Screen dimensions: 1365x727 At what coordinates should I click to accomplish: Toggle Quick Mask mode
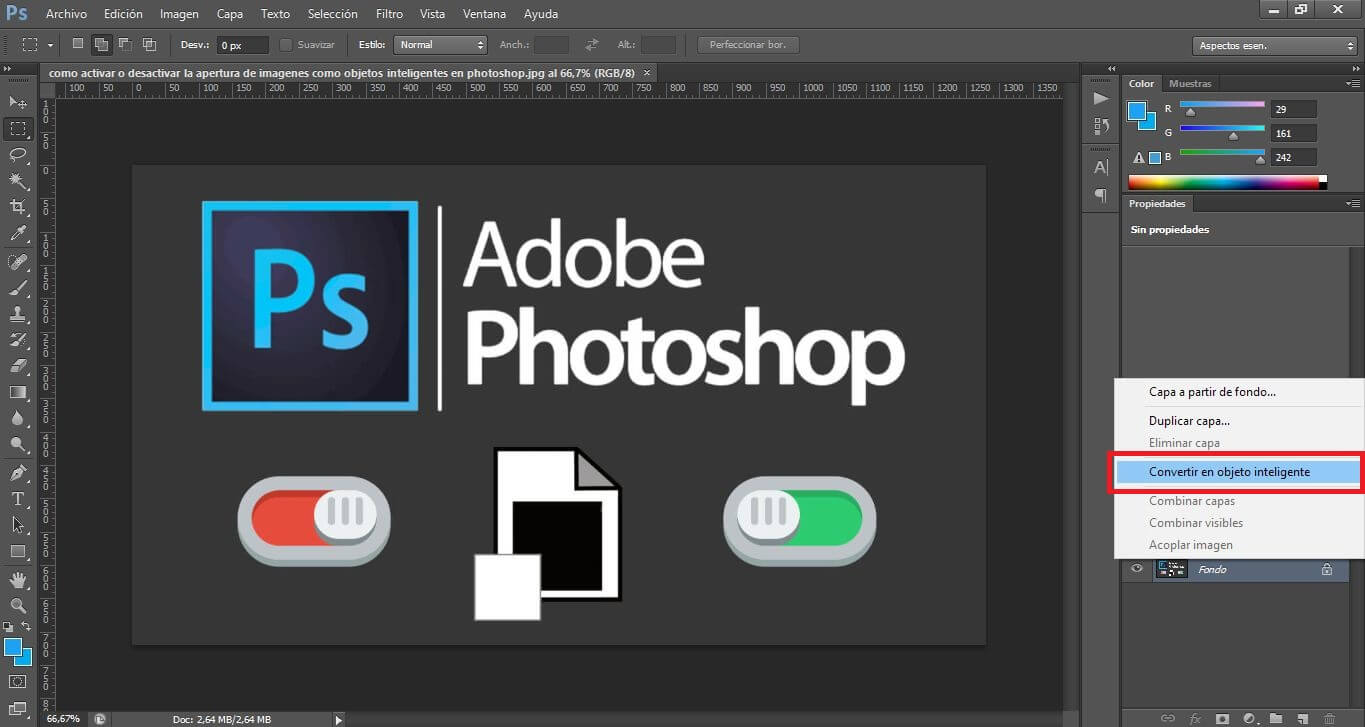coord(18,682)
